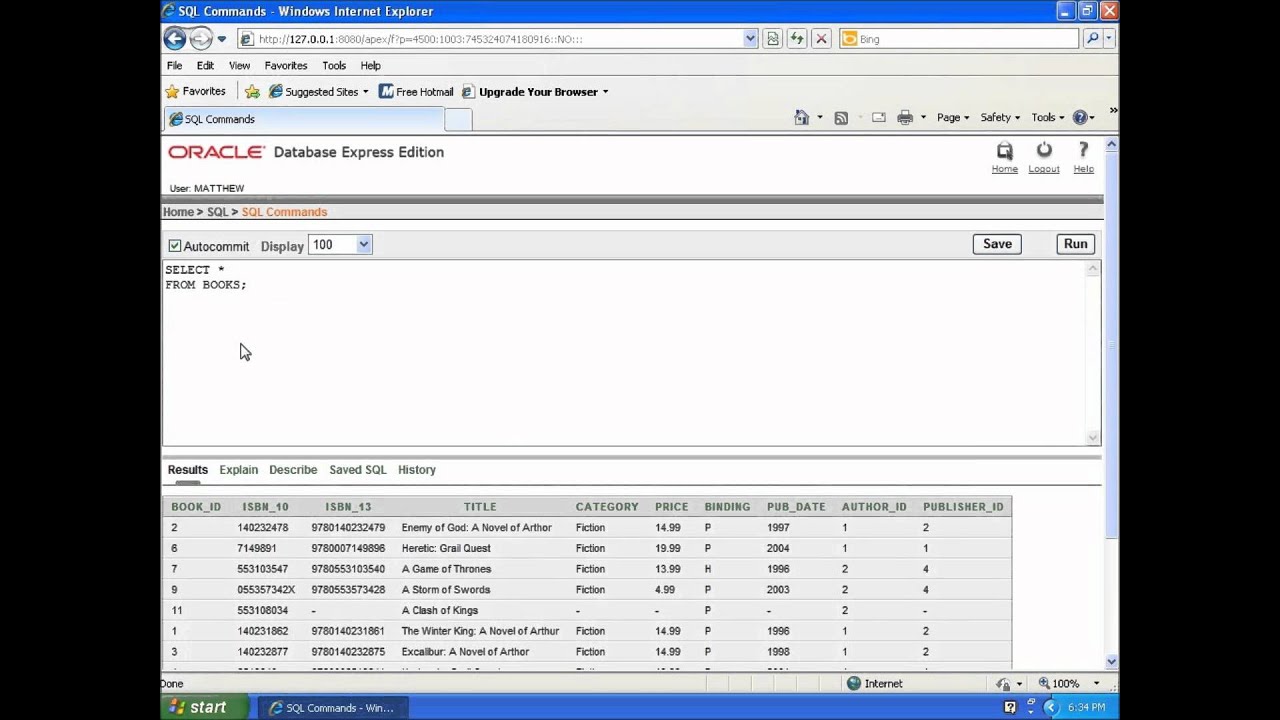Image resolution: width=1280 pixels, height=720 pixels.
Task: Open the Tools dropdown in command bar
Action: [x=1049, y=118]
